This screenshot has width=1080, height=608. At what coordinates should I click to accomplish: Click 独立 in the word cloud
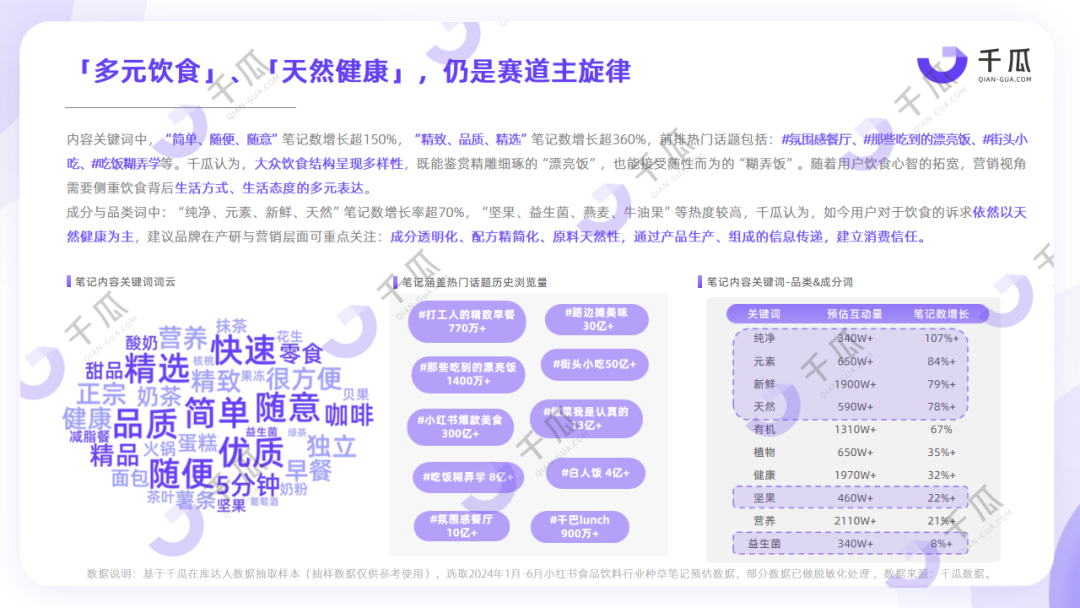coord(332,447)
